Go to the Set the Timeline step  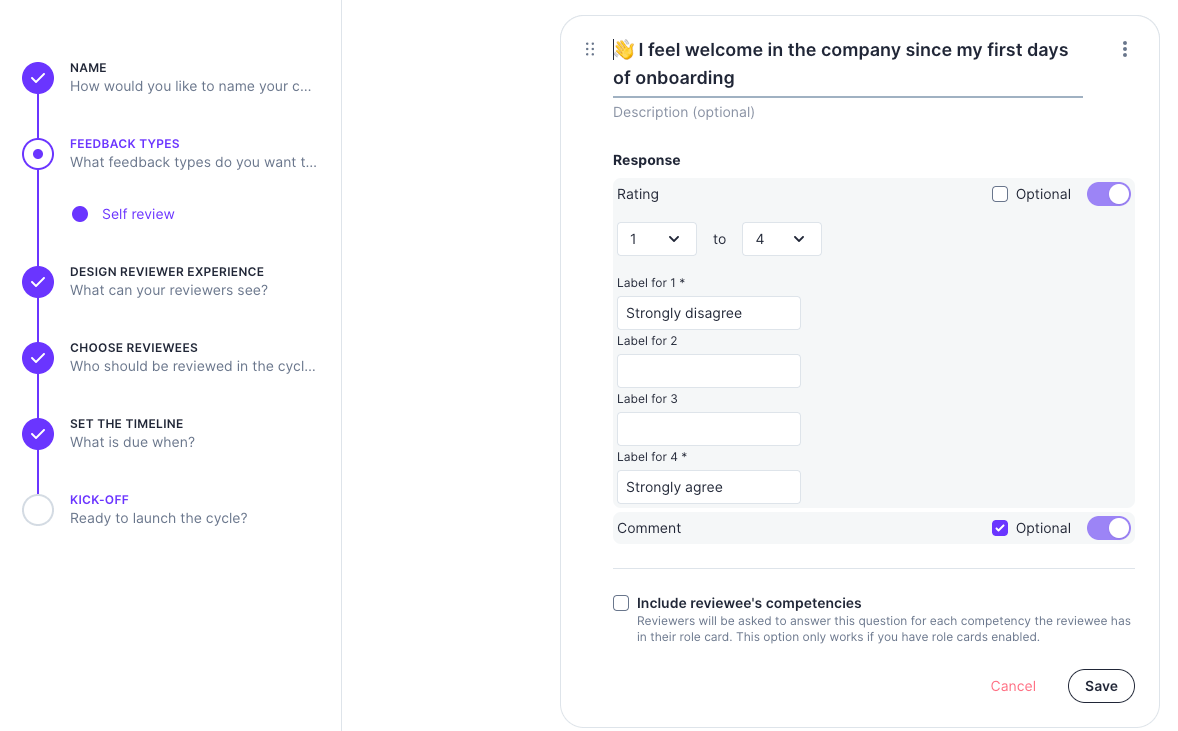[127, 424]
